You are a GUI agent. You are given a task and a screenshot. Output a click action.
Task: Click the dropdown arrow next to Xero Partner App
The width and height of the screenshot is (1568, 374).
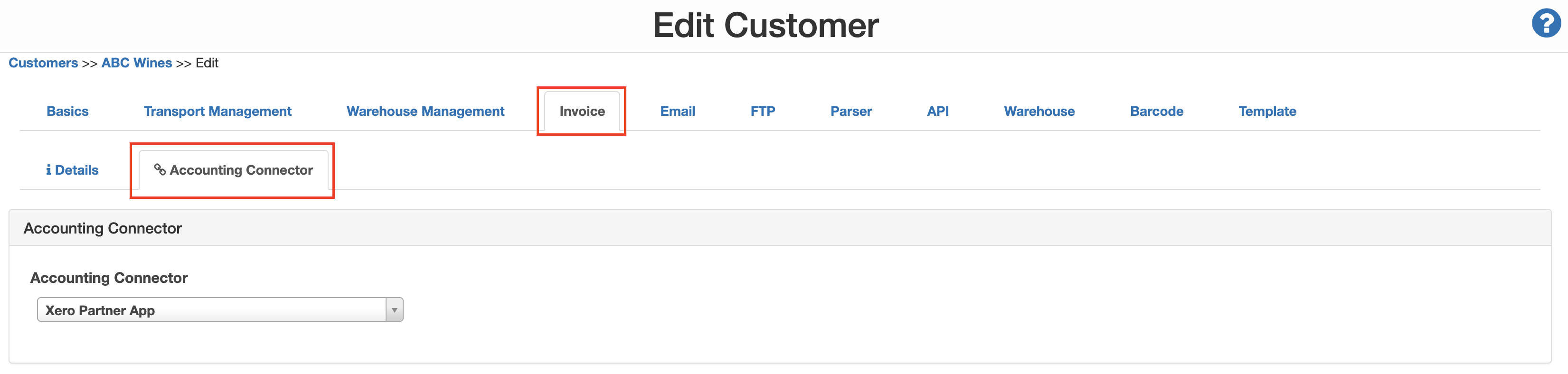pyautogui.click(x=393, y=309)
